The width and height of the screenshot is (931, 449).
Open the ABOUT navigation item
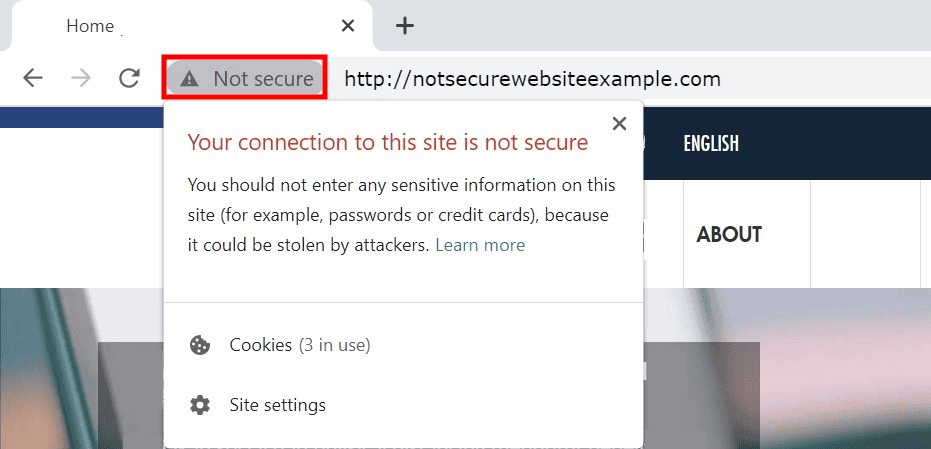(x=729, y=235)
